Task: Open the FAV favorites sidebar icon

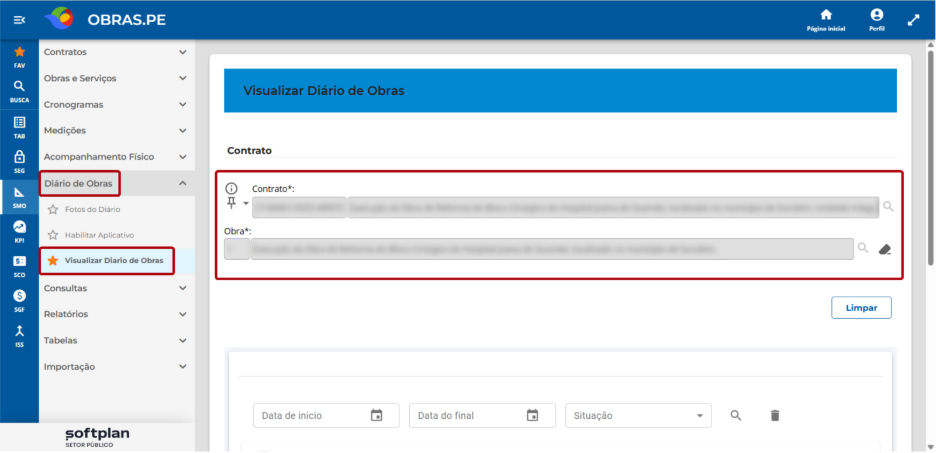Action: (19, 56)
